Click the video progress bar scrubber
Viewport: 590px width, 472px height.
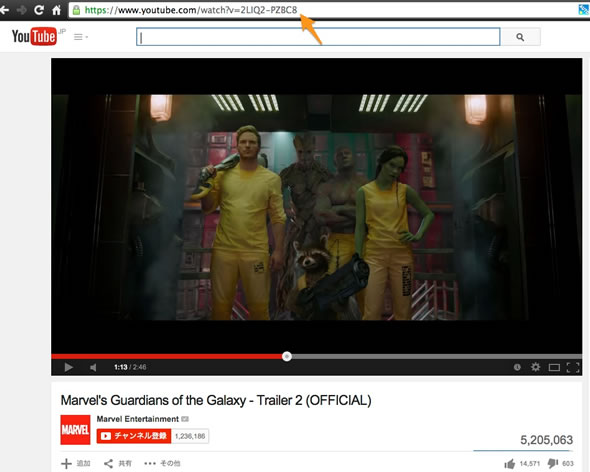click(287, 356)
